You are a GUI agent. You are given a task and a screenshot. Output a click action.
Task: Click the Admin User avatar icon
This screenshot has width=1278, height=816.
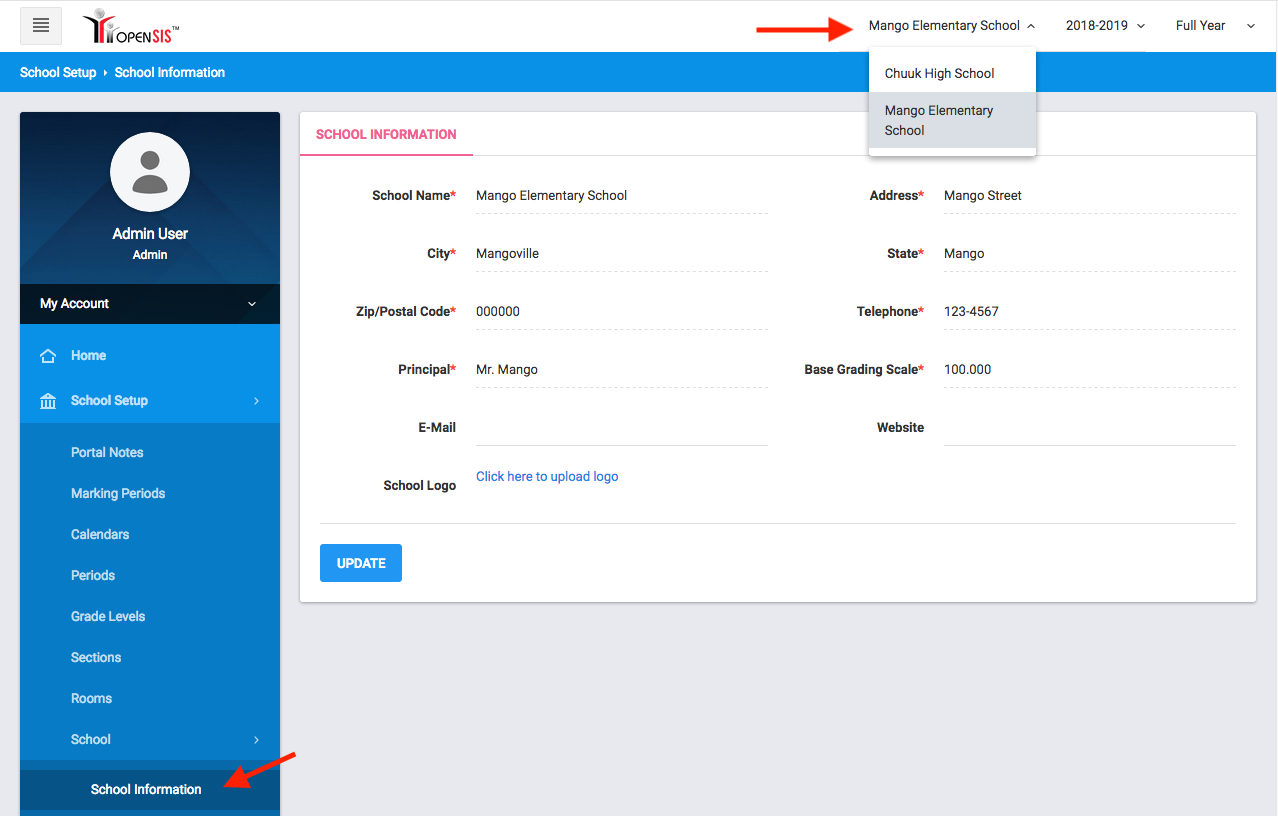[150, 172]
